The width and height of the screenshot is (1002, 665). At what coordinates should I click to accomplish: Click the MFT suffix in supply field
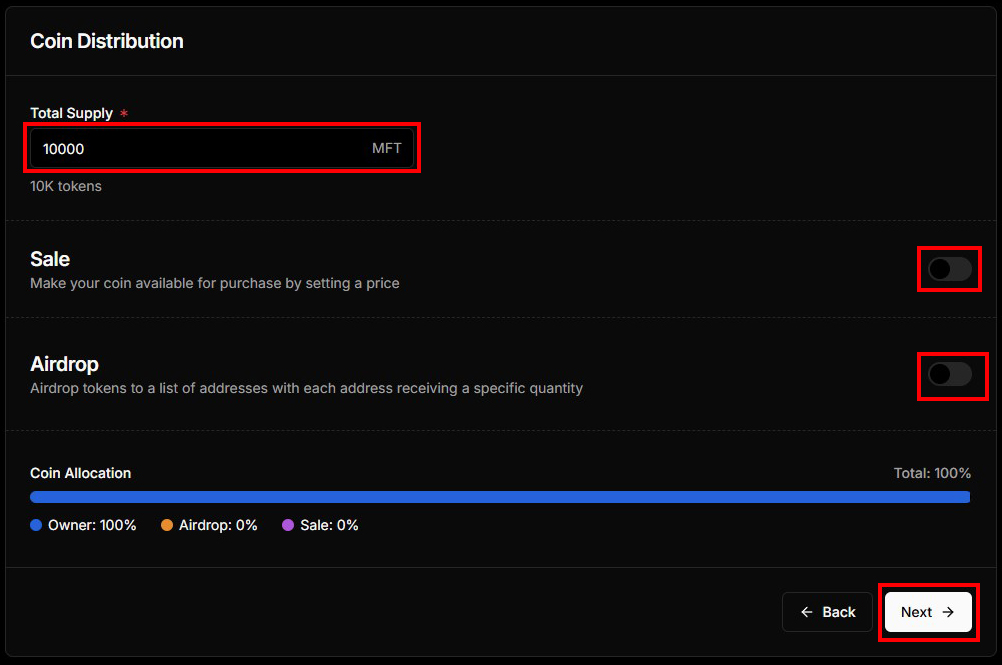pyautogui.click(x=386, y=148)
